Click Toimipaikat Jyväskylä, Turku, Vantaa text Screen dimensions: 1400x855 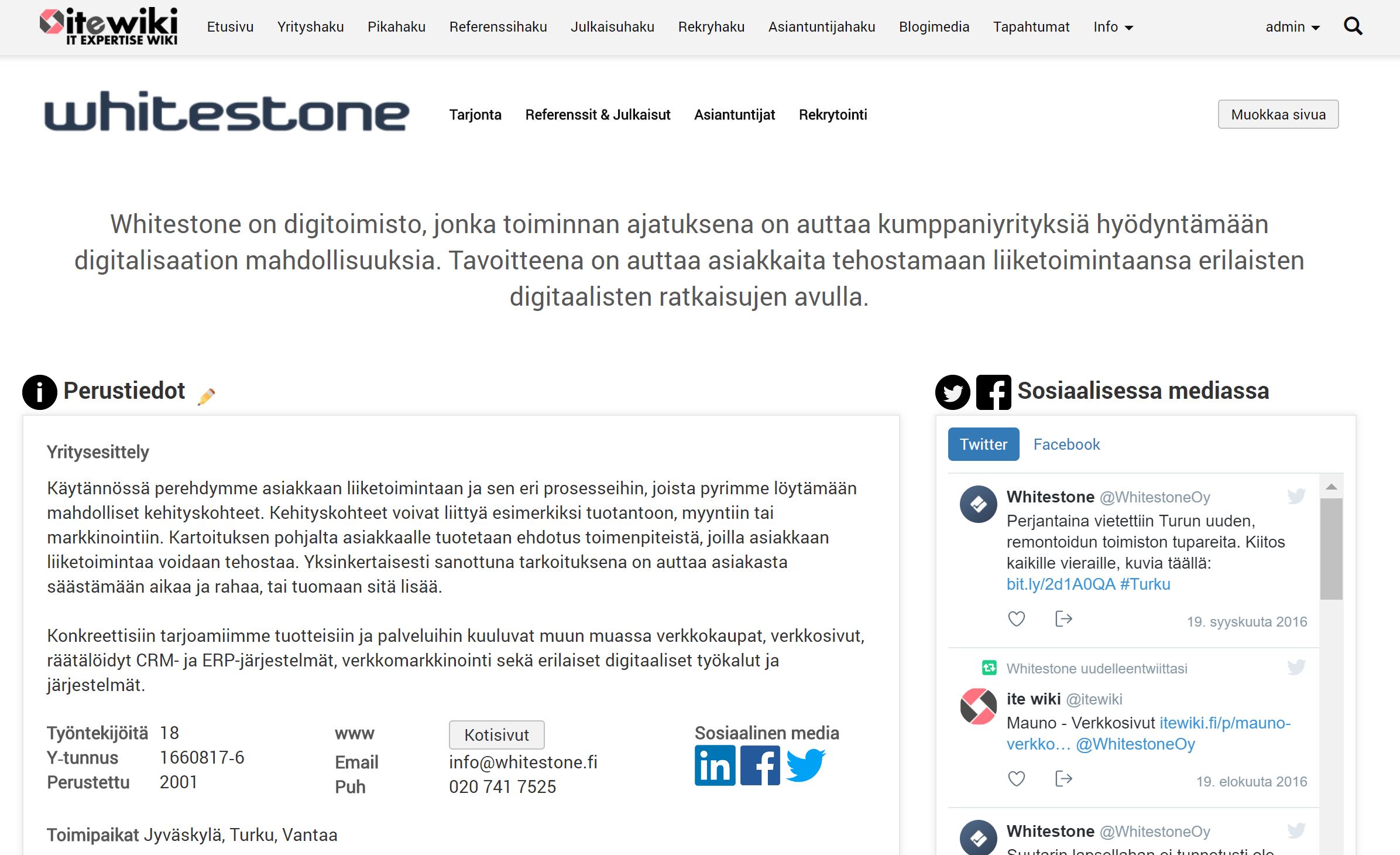[192, 835]
